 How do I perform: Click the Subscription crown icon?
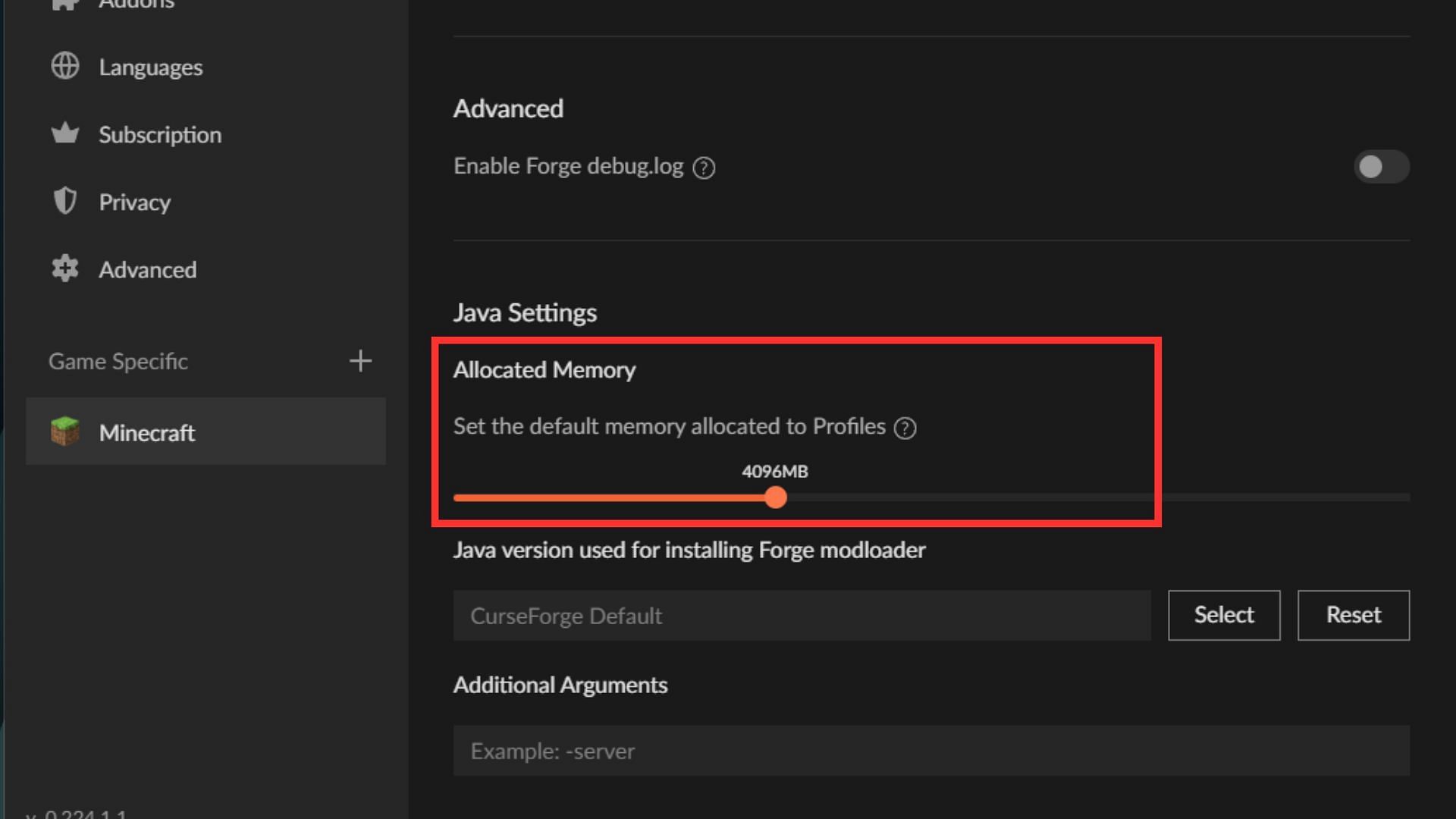pos(66,134)
